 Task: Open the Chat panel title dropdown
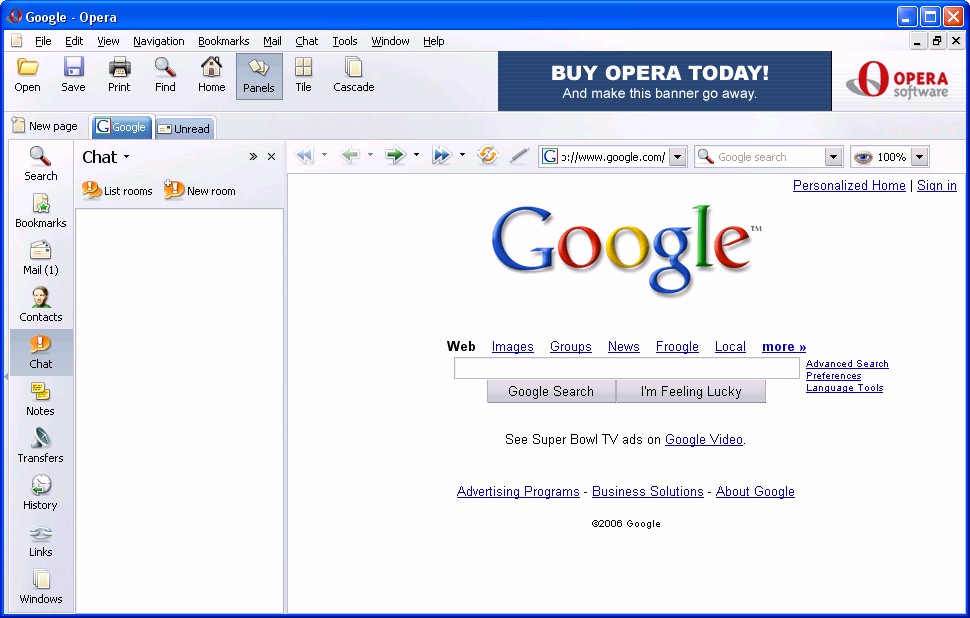(127, 157)
